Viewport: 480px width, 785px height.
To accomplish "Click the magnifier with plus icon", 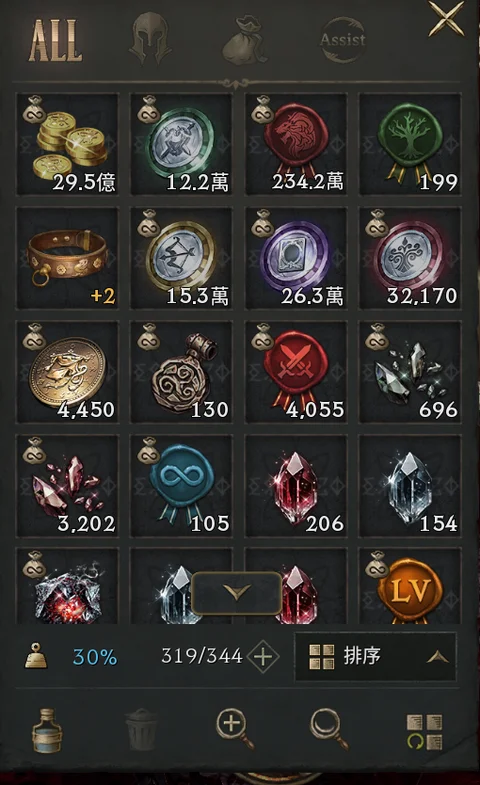I will [235, 730].
